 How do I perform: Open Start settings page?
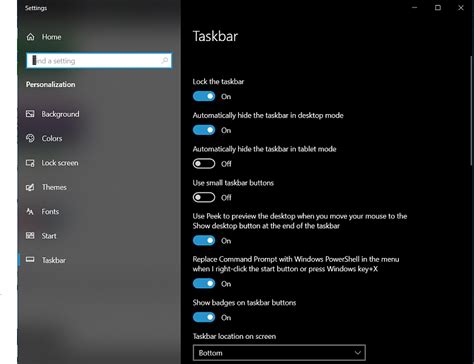coord(49,236)
